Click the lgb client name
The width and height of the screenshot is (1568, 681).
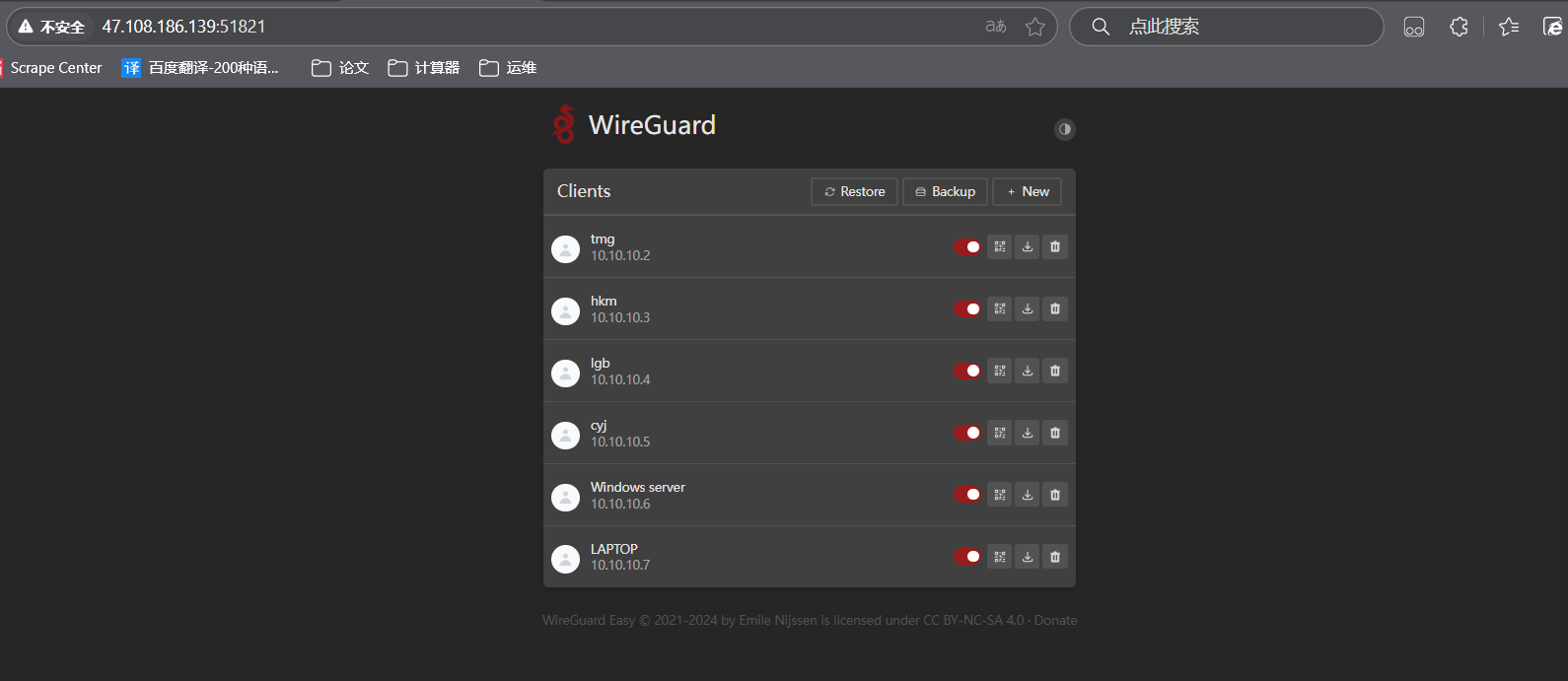[x=601, y=364]
